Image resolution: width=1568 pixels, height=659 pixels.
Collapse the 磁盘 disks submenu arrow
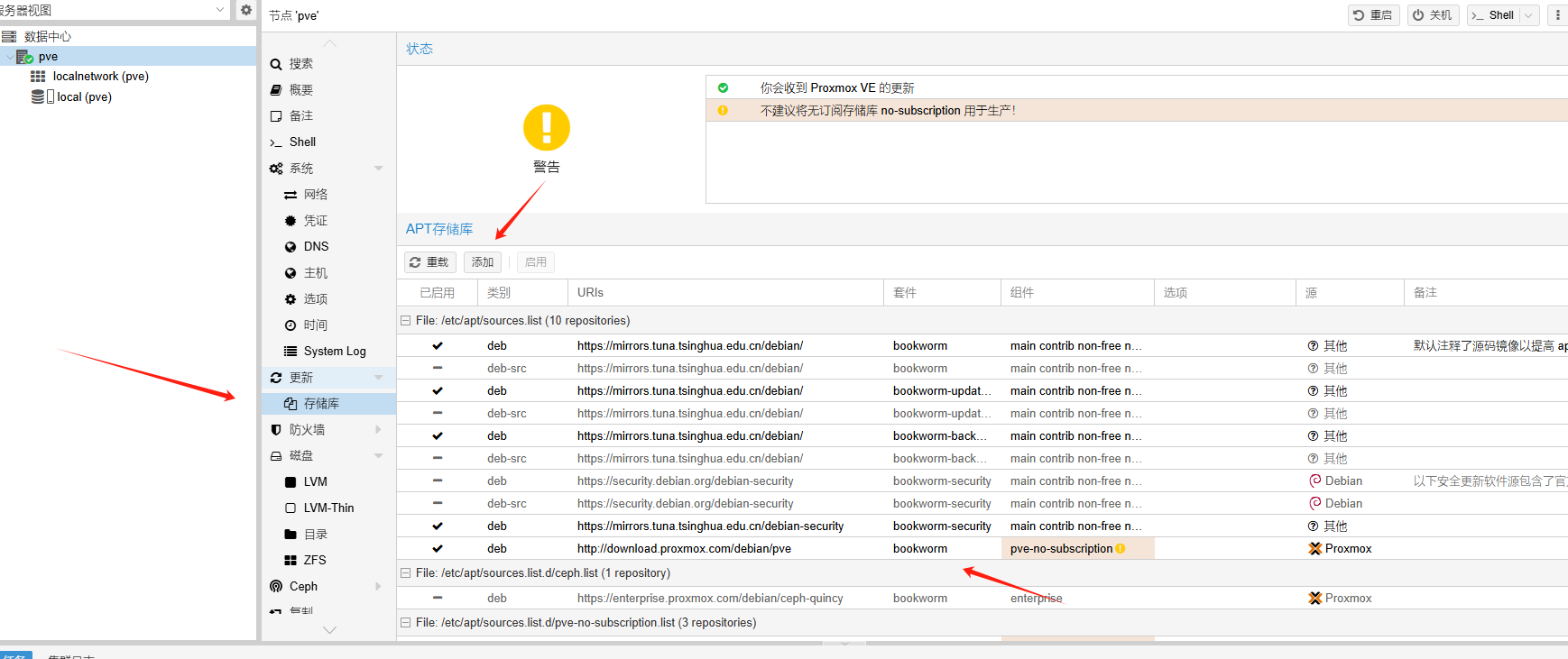pyautogui.click(x=379, y=456)
